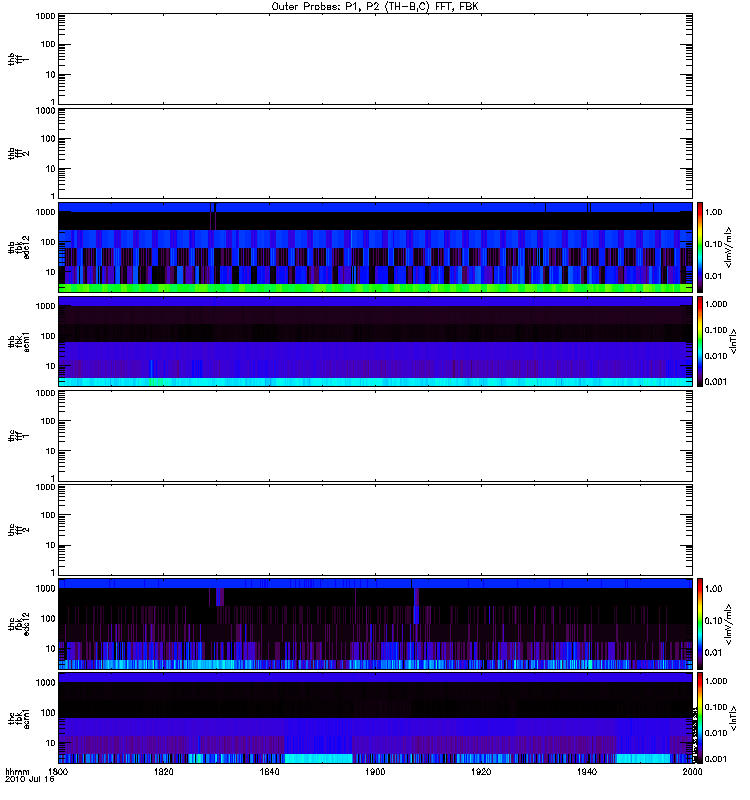Image resolution: width=750 pixels, height=800 pixels.
Task: Click the "0.010" value on thb scm1 color bar
Action: coord(716,356)
